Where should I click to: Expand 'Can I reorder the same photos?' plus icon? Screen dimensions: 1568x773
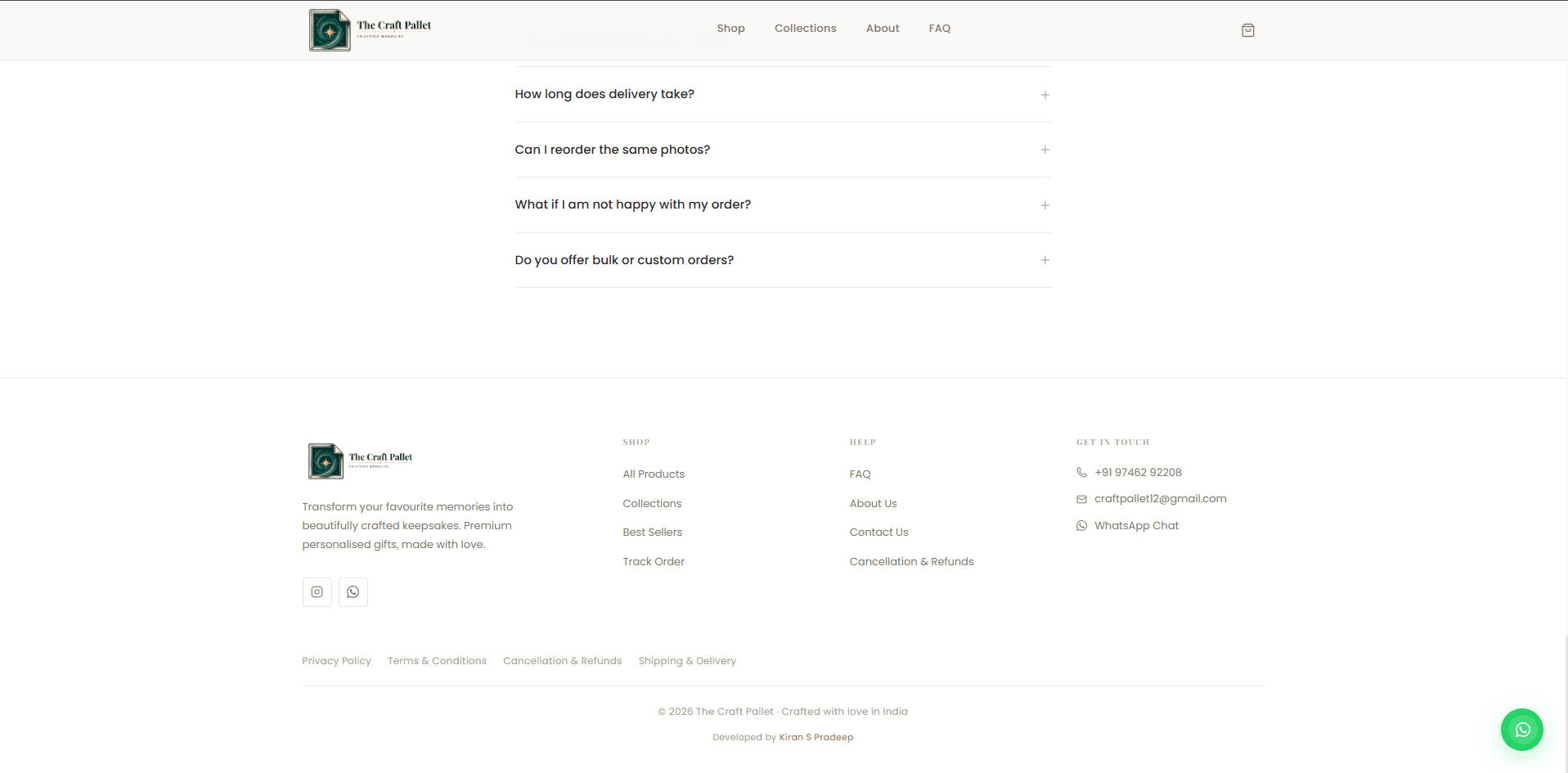(1045, 150)
